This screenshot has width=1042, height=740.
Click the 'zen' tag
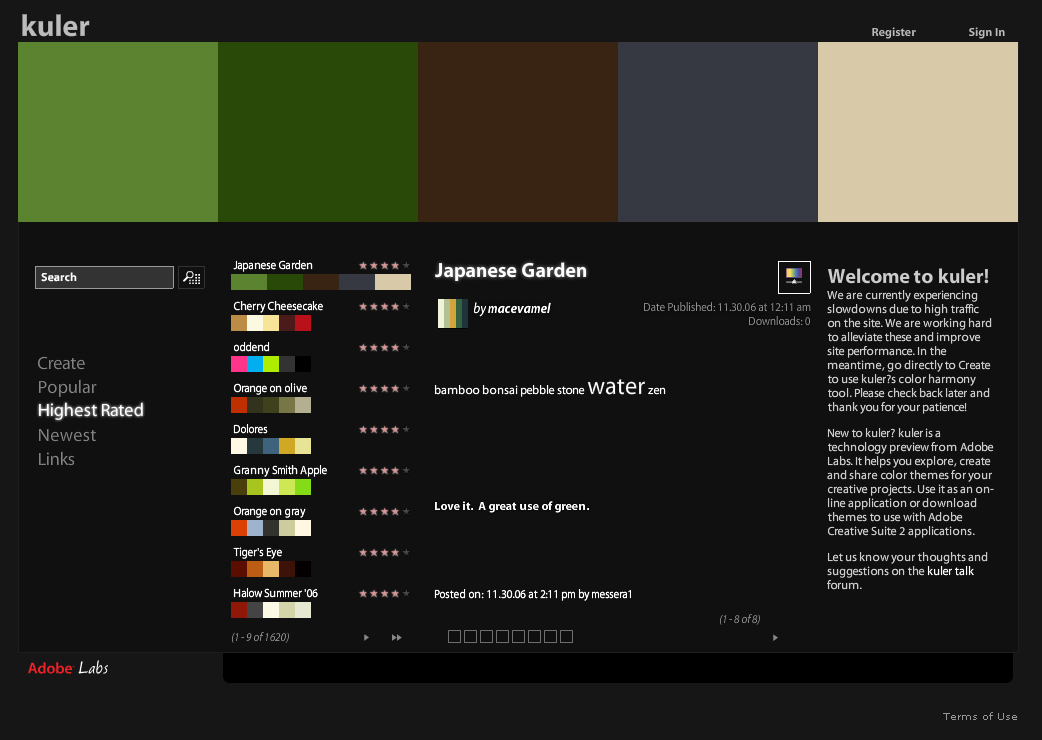(x=657, y=390)
